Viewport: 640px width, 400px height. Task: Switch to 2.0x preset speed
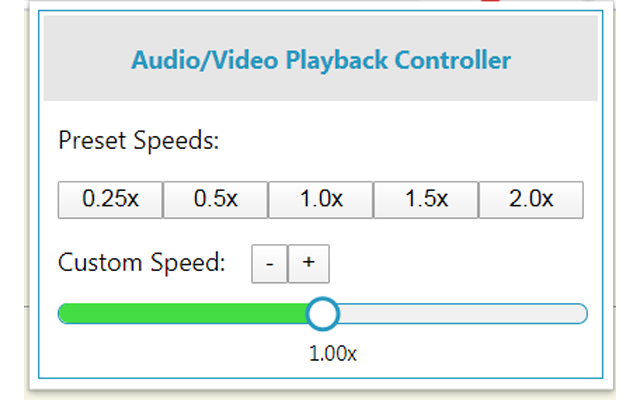pos(531,199)
